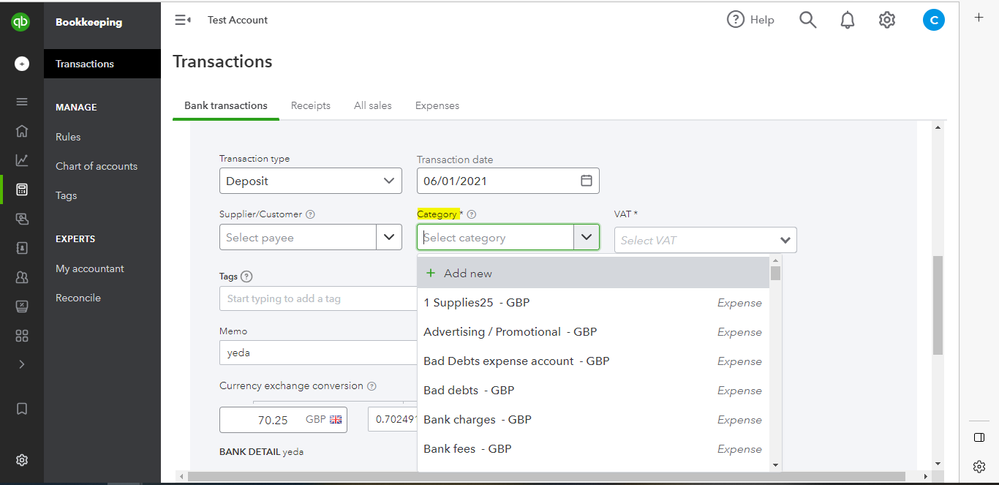Select the Bank transactions tab
This screenshot has height=485, width=999.
pos(226,106)
